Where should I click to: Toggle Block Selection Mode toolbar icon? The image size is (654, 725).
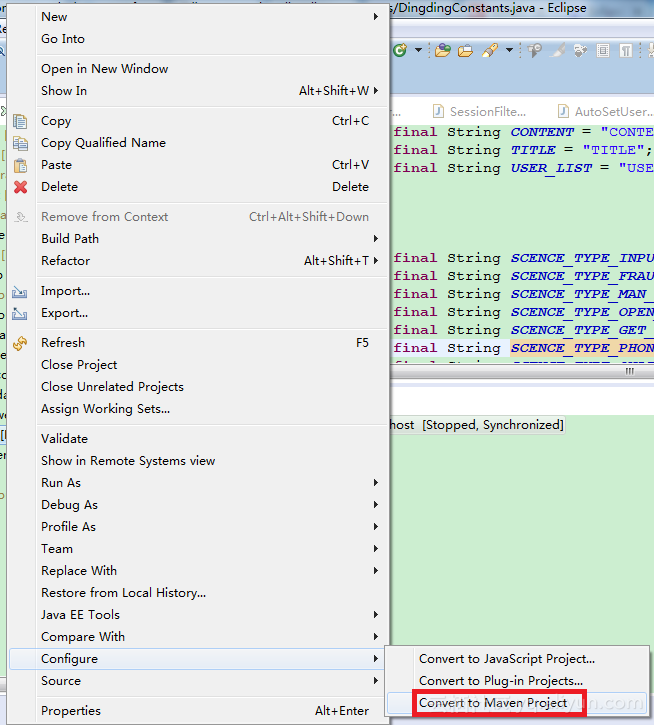603,50
